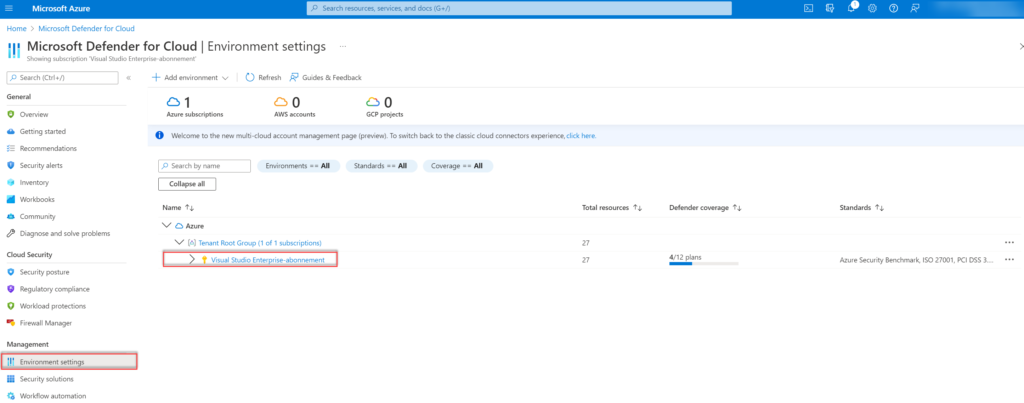Open Directories and subscriptions filter icon
Image resolution: width=1024 pixels, height=403 pixels.
[829, 8]
